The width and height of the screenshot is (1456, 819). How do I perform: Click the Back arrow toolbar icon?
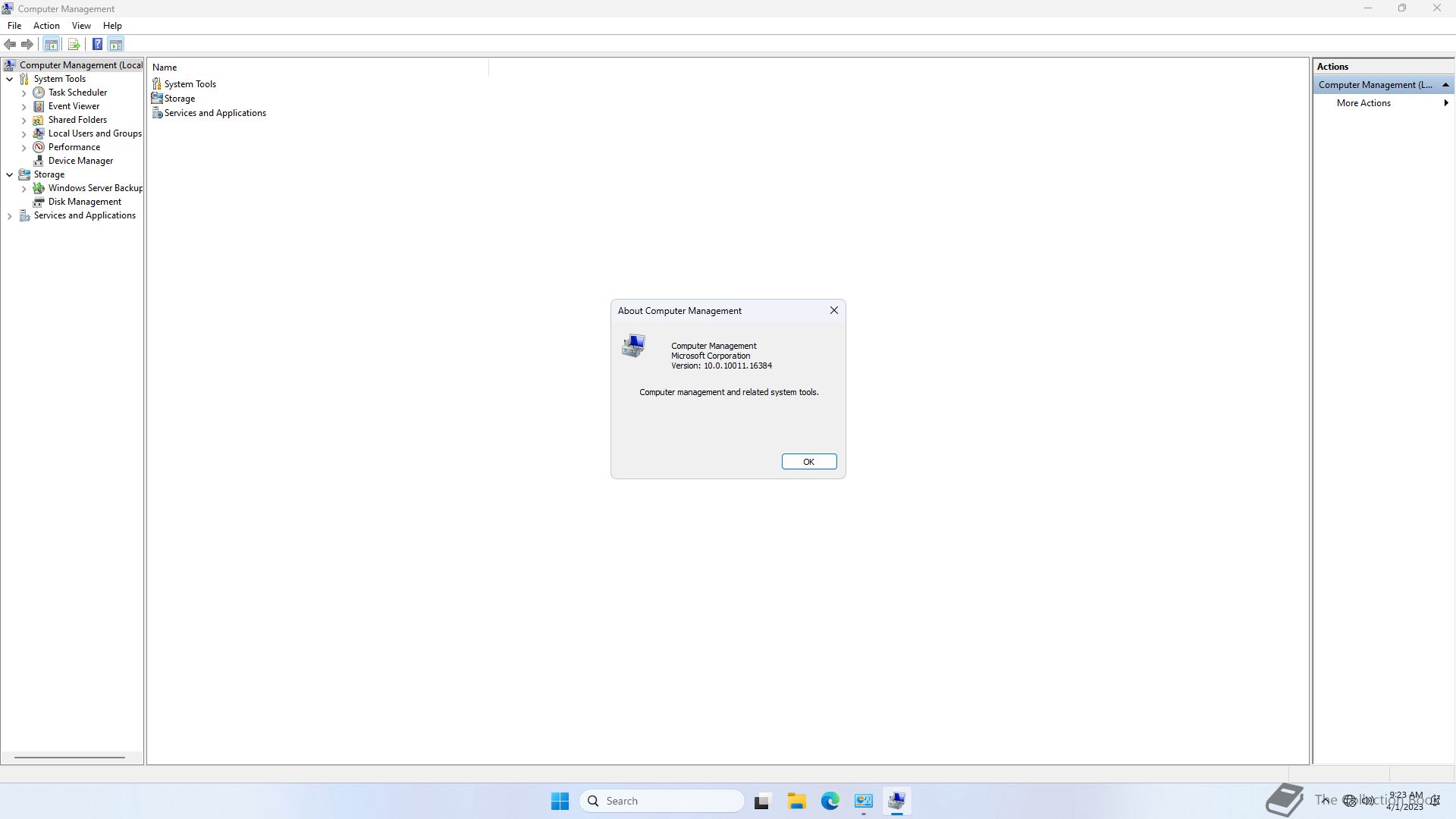pos(10,44)
